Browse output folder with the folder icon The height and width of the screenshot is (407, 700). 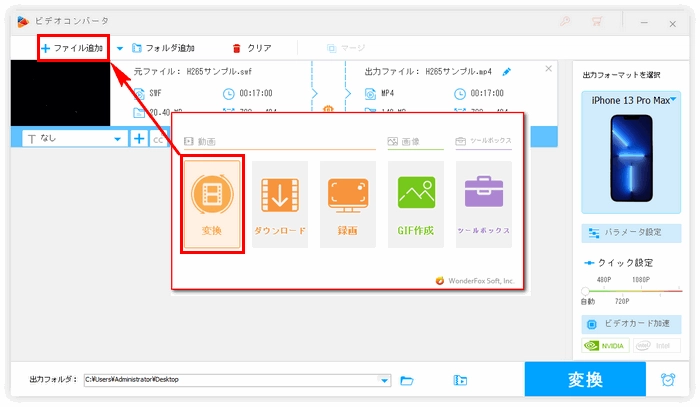point(407,380)
